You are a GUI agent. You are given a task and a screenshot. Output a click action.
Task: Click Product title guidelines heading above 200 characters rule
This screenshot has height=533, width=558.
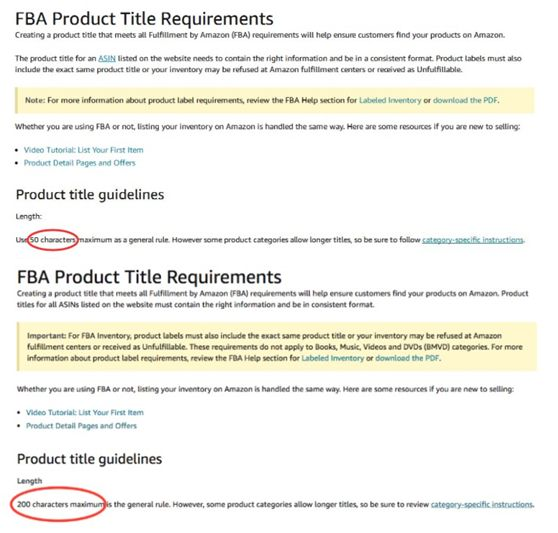89,459
